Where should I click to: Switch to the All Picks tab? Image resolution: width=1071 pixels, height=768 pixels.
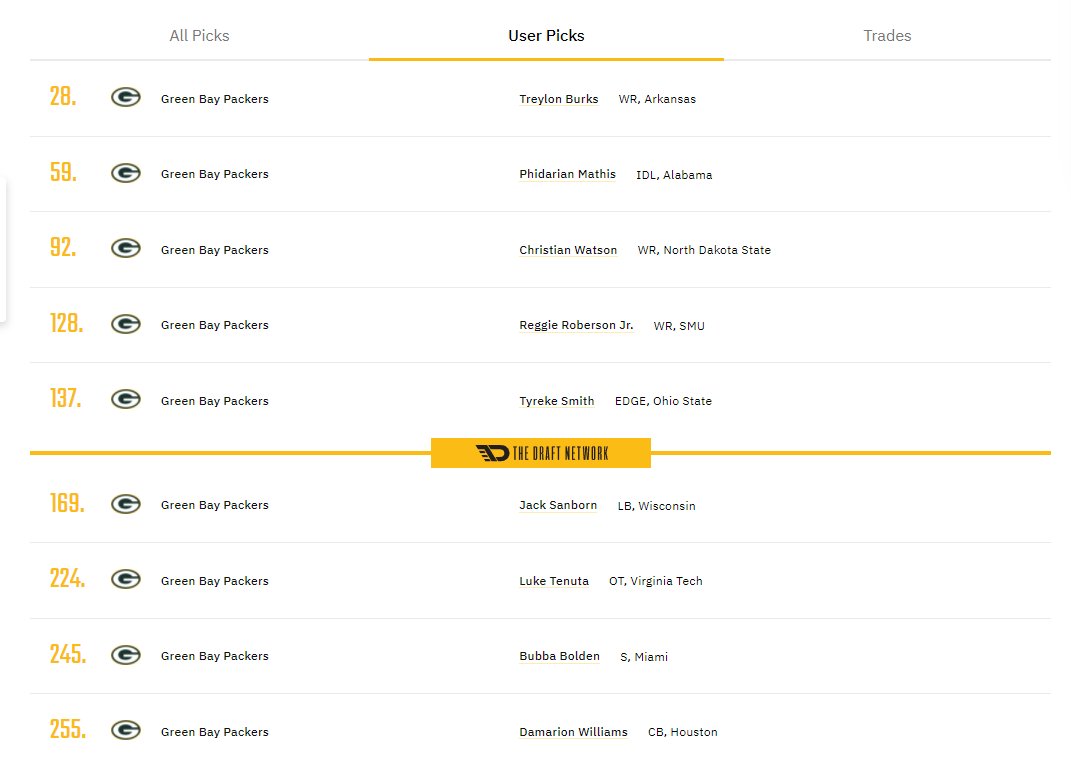(x=199, y=36)
